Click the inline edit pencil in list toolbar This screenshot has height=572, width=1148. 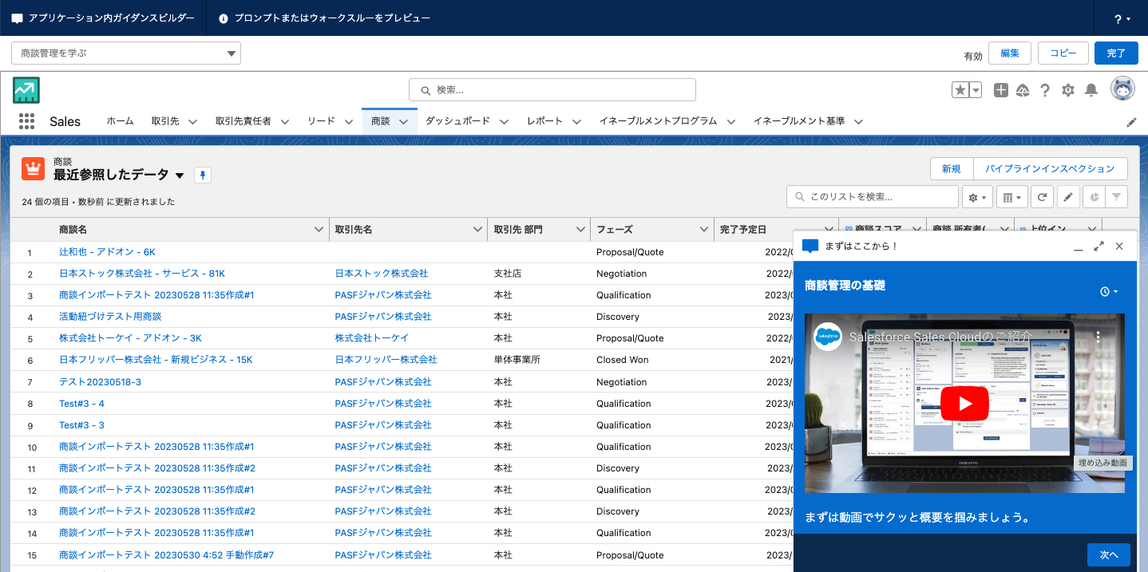[x=1068, y=197]
